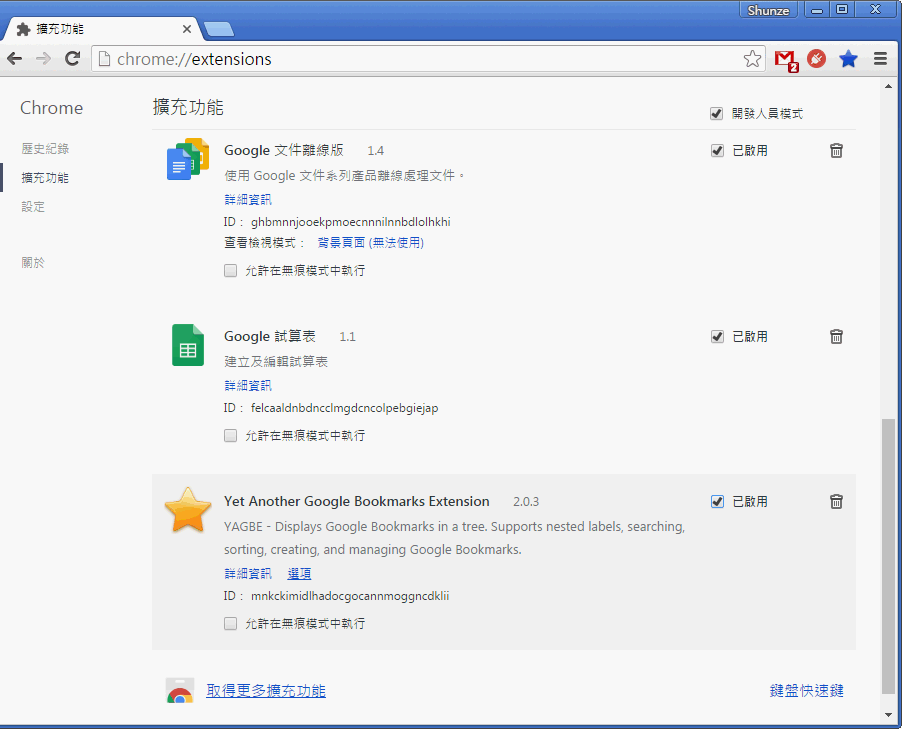902x729 pixels.
Task: Click the description 使用 Google 文件系列產品離線處理文件
Action: click(x=344, y=175)
